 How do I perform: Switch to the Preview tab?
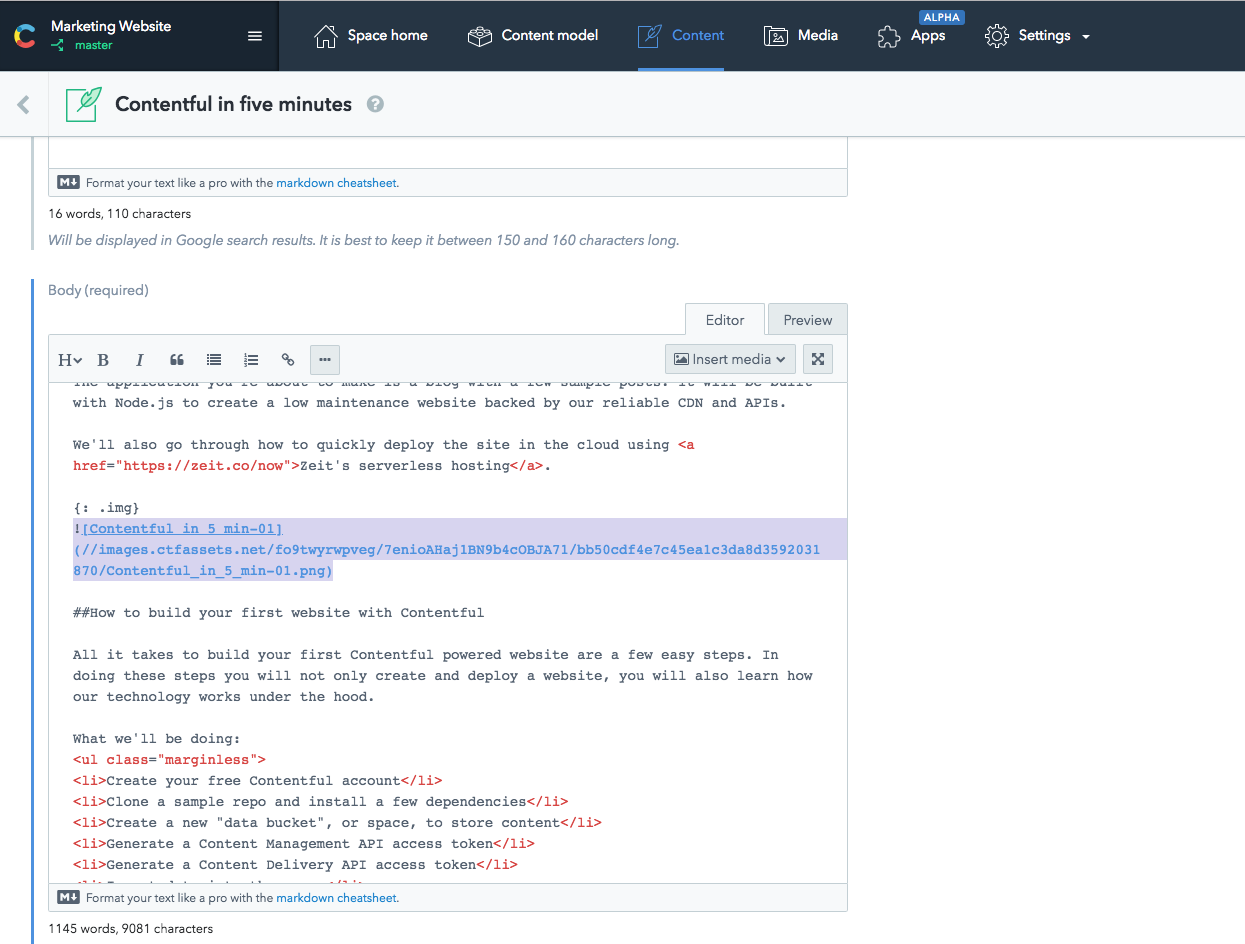pyautogui.click(x=808, y=320)
